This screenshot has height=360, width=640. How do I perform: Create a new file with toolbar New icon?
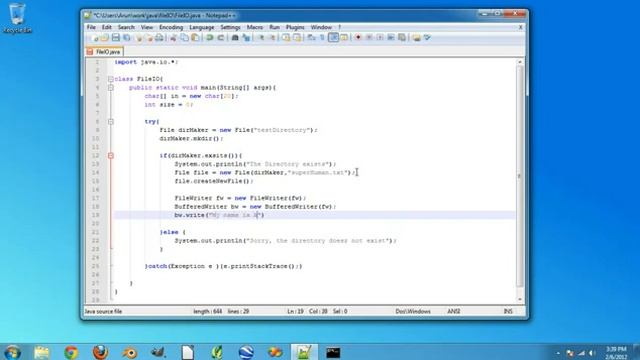(96, 38)
